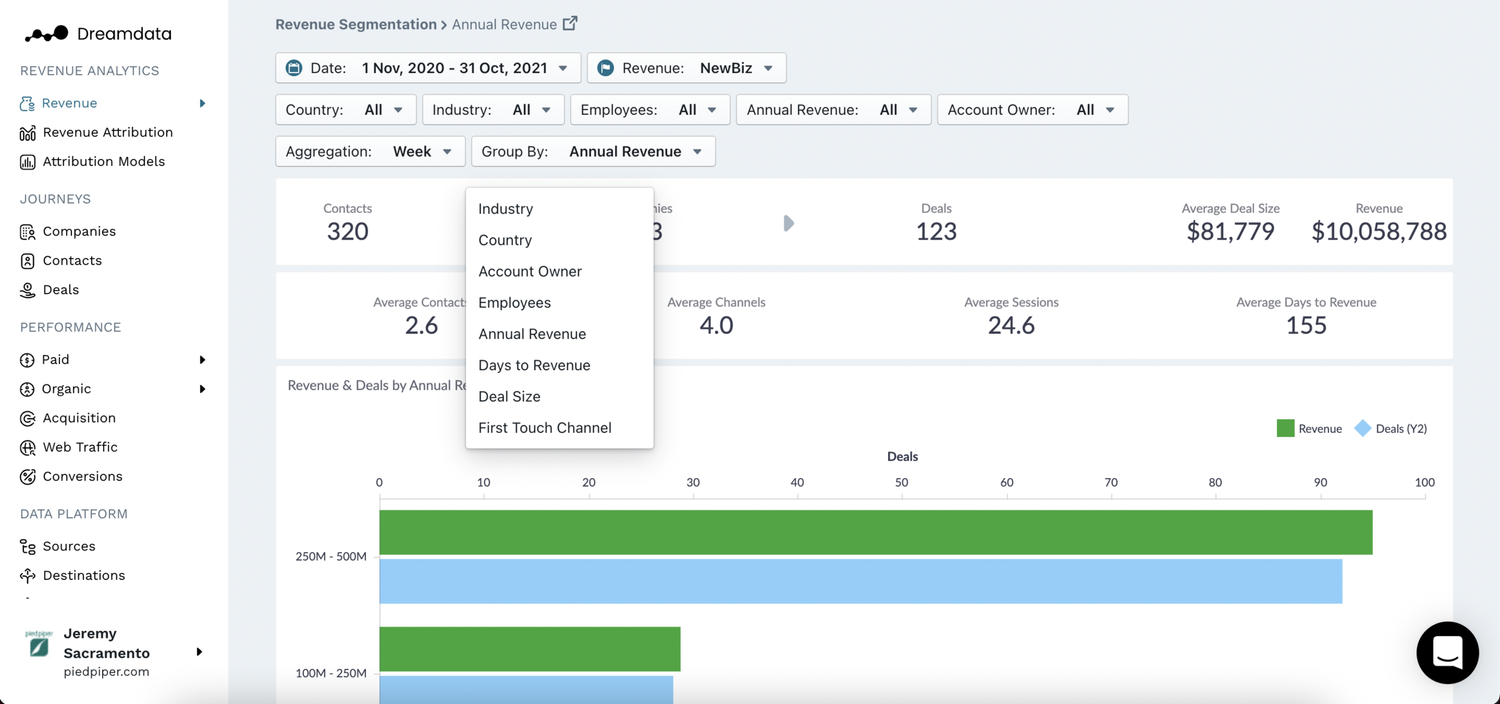Viewport: 1500px width, 704px height.
Task: Click the Organic icon in sidebar
Action: [27, 388]
